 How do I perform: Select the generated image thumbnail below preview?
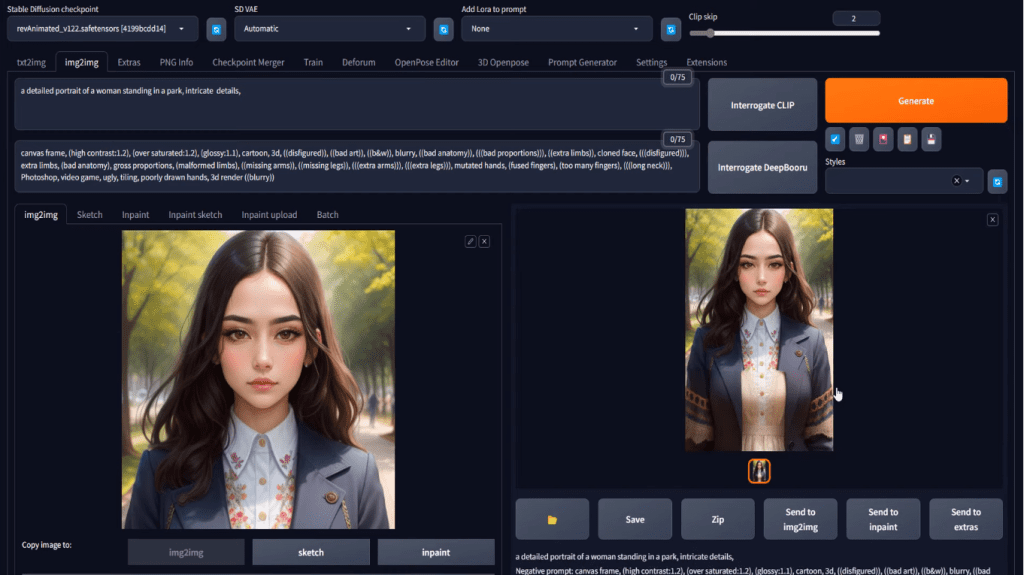click(x=759, y=470)
